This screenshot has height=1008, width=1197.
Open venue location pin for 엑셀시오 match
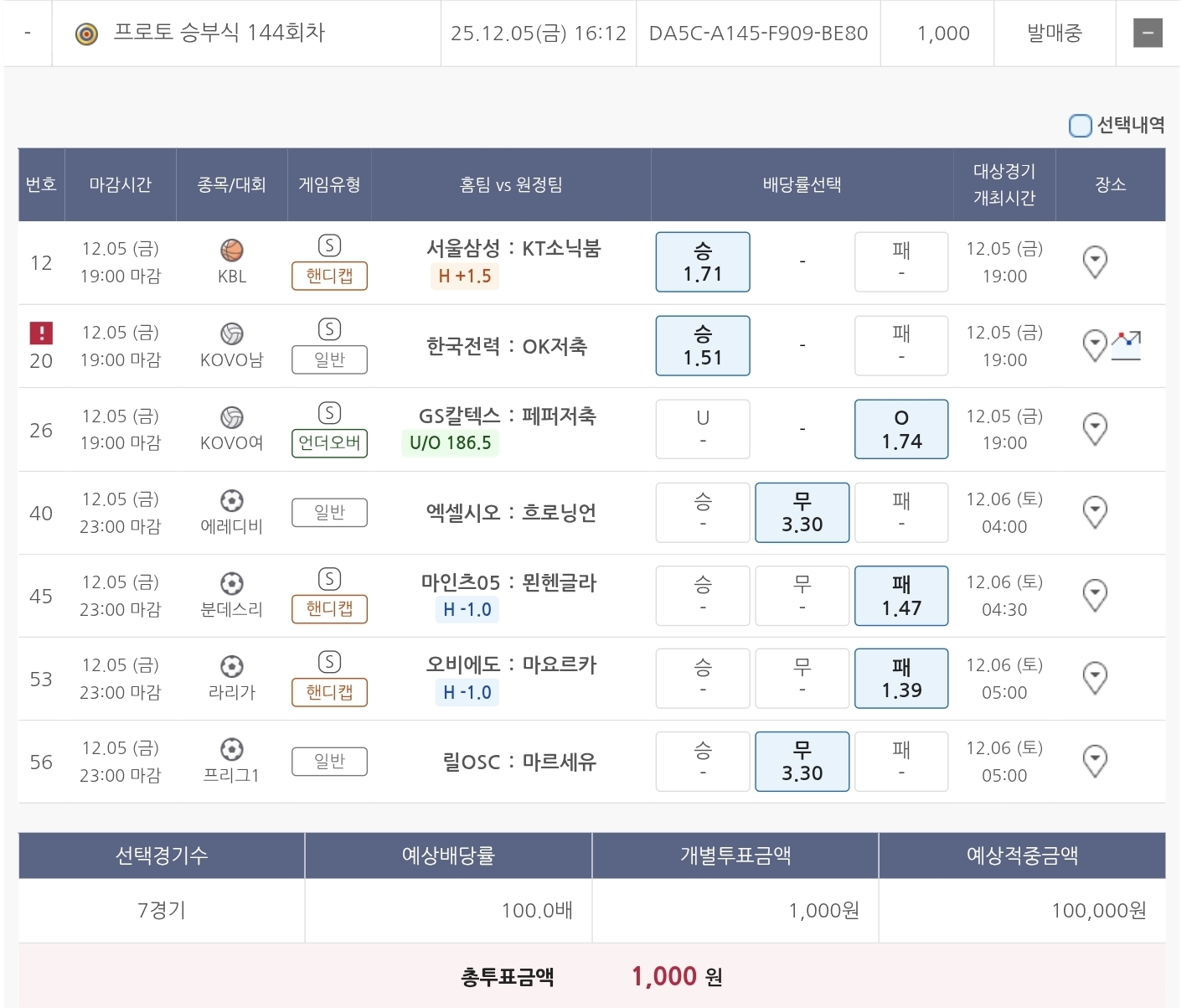pos(1095,512)
